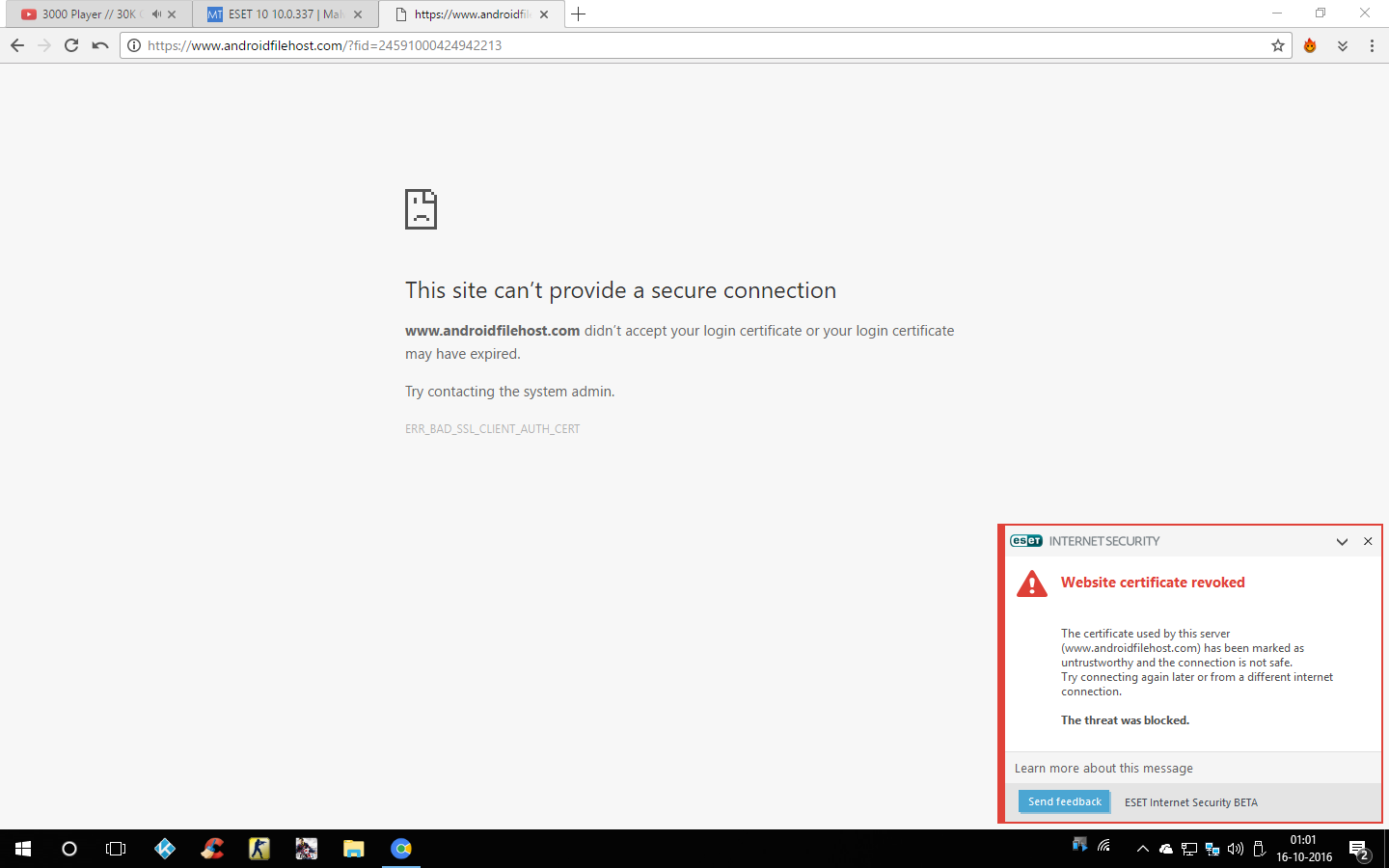Open the Action Center notifications
The width and height of the screenshot is (1389, 868).
(1360, 850)
